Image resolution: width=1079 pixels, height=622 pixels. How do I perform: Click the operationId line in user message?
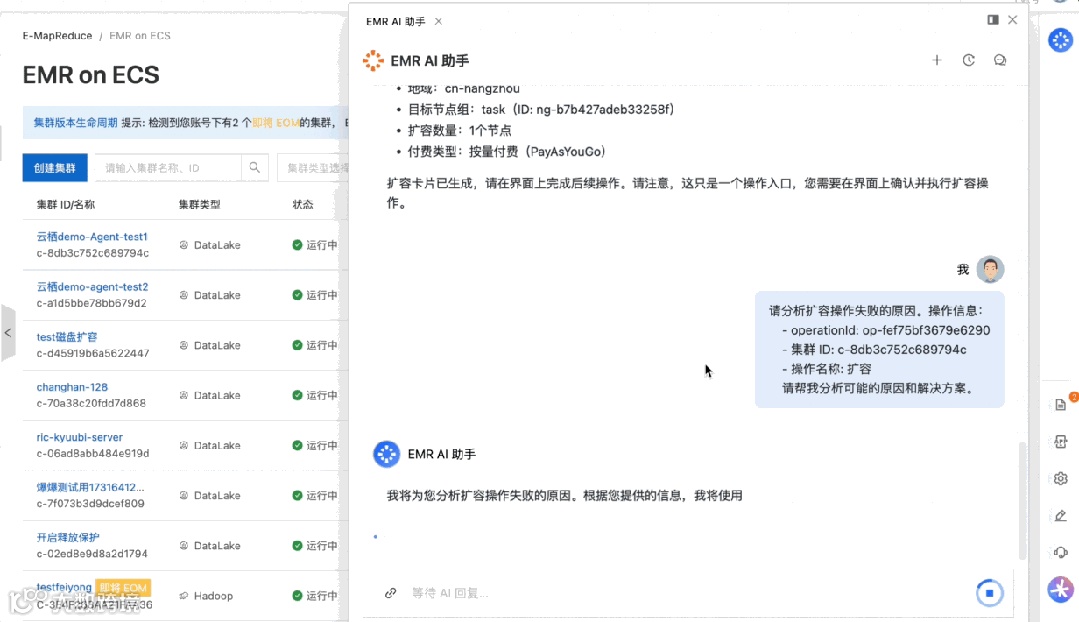tap(886, 330)
